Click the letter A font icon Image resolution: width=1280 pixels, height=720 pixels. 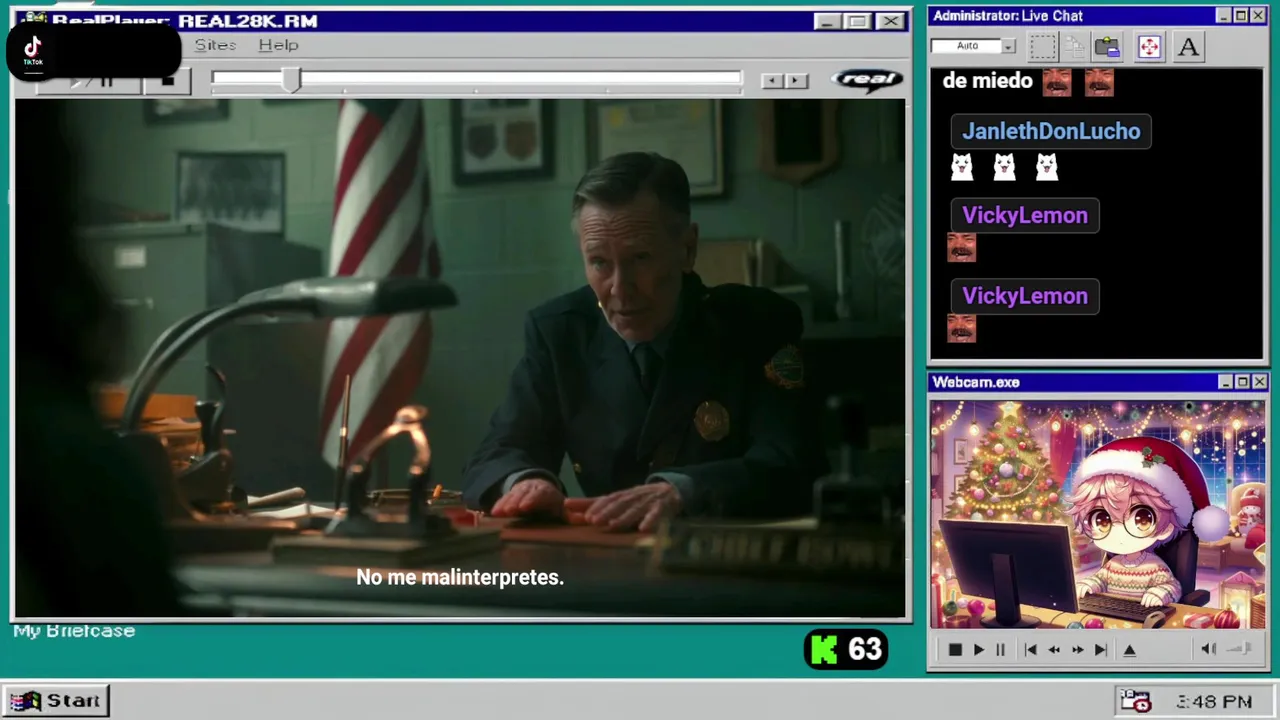[x=1188, y=46]
